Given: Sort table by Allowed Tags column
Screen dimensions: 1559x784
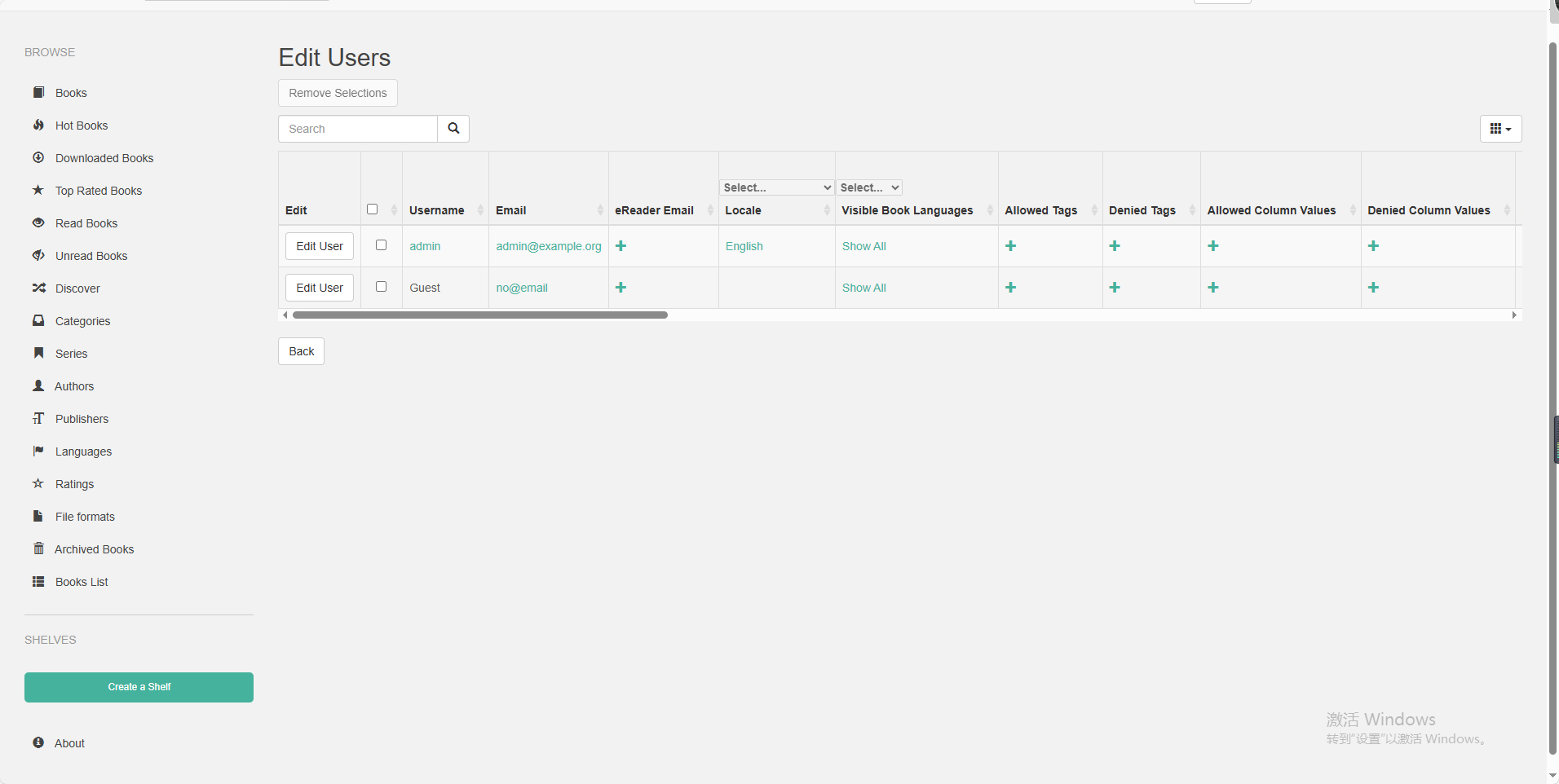Looking at the screenshot, I should click(x=1050, y=210).
